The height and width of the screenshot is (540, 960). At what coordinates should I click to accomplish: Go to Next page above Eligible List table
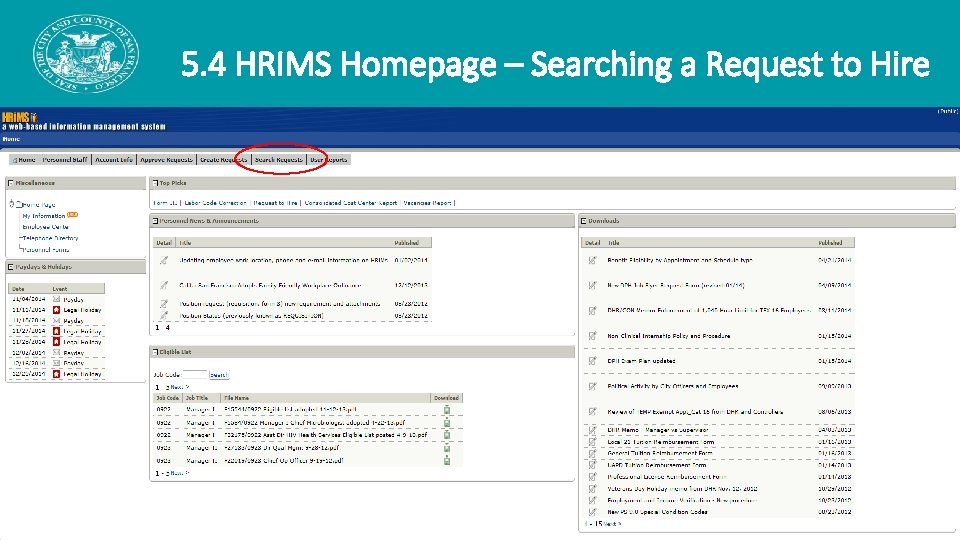(178, 388)
